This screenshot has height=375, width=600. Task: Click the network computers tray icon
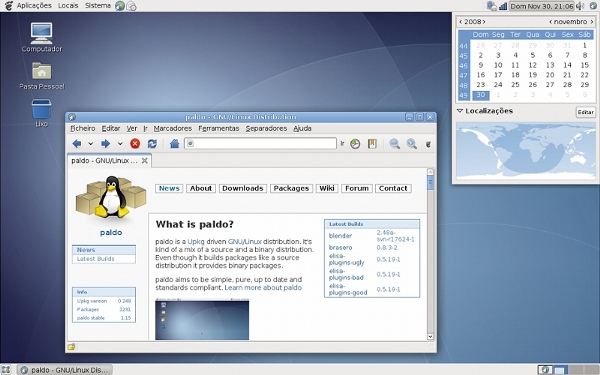(x=492, y=6)
